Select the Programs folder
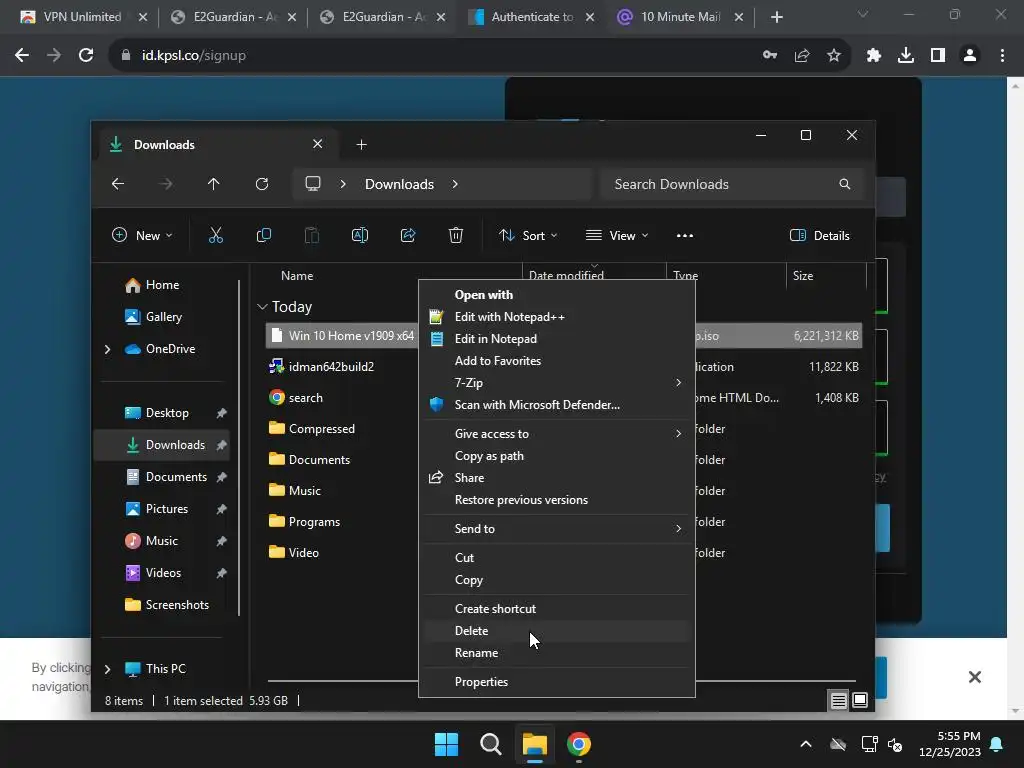 pyautogui.click(x=314, y=522)
